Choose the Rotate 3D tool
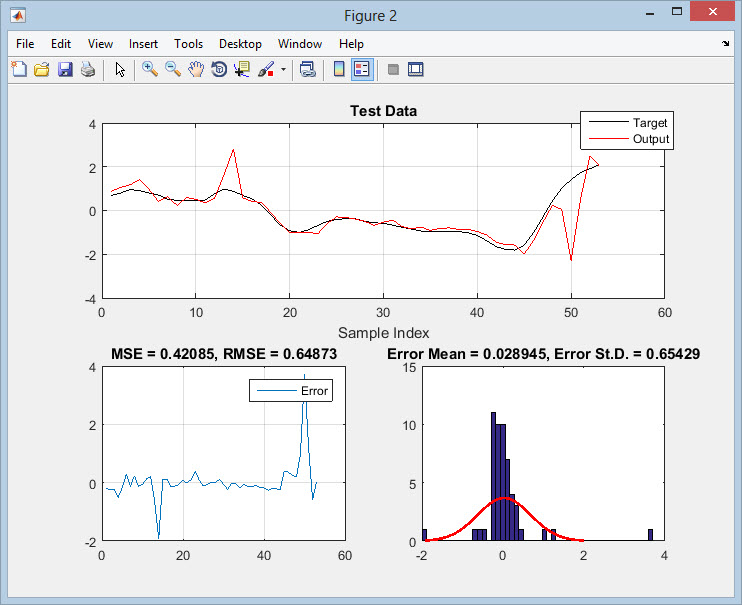Image resolution: width=742 pixels, height=605 pixels. [x=219, y=70]
